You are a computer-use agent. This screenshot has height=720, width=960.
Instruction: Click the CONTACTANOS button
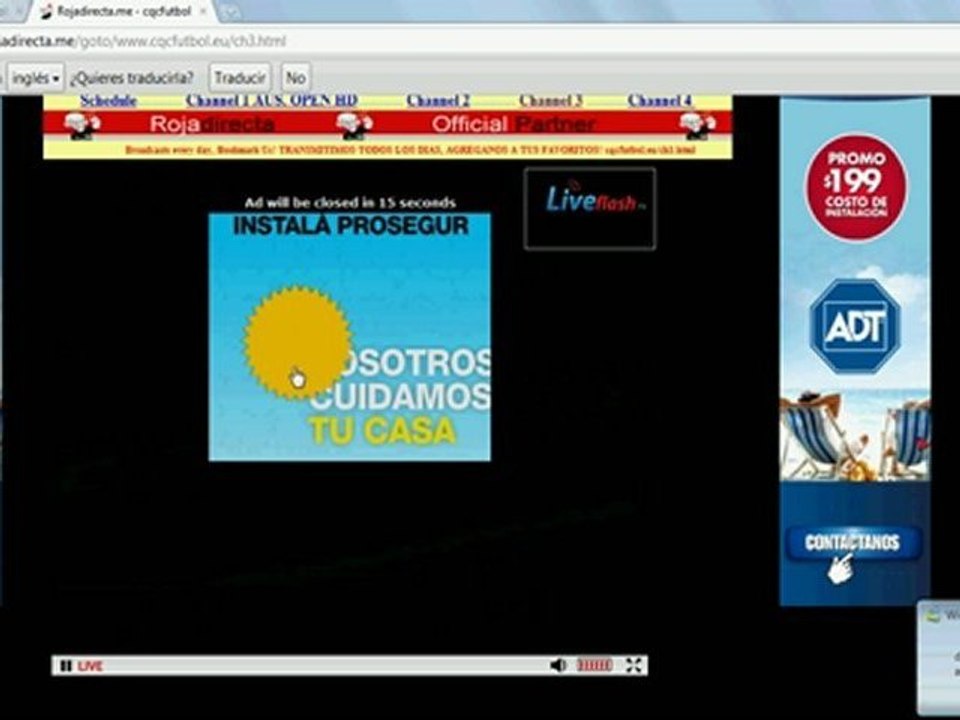pos(852,542)
